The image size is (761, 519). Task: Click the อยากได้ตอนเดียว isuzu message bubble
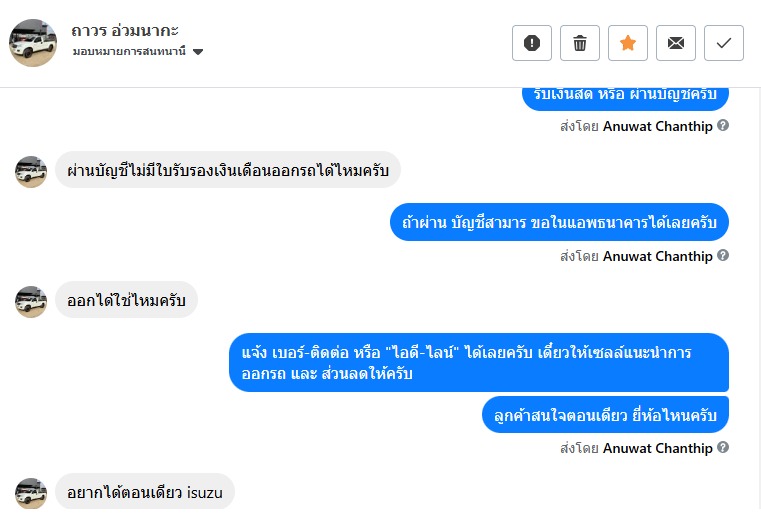coord(145,492)
